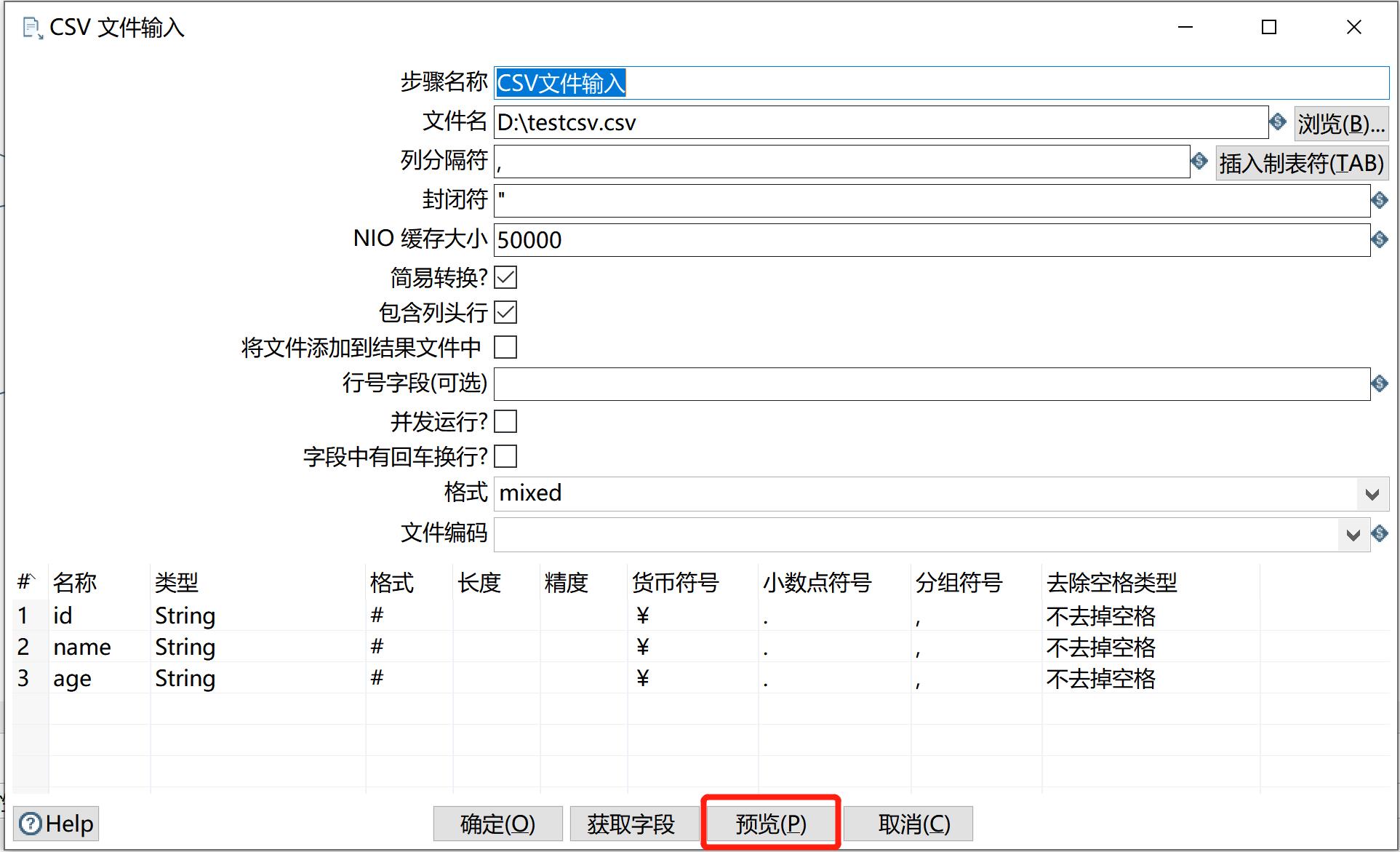Click the CSV 文件输入 title bar icon
This screenshot has height=852, width=1400.
32,28
